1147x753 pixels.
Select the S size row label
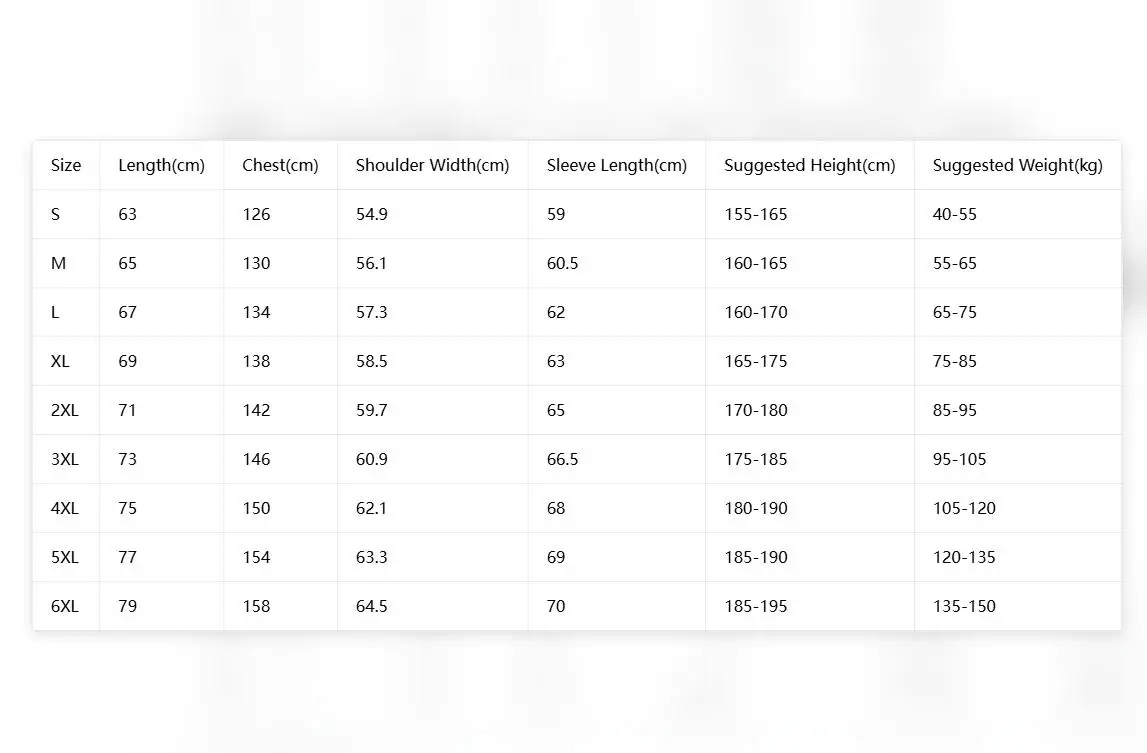pos(56,214)
